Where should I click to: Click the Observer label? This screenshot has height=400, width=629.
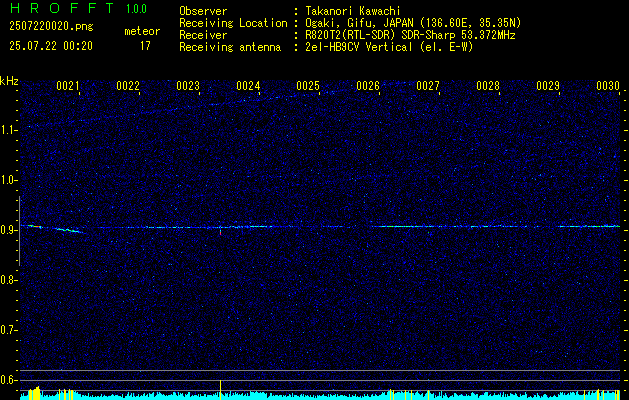pos(203,11)
